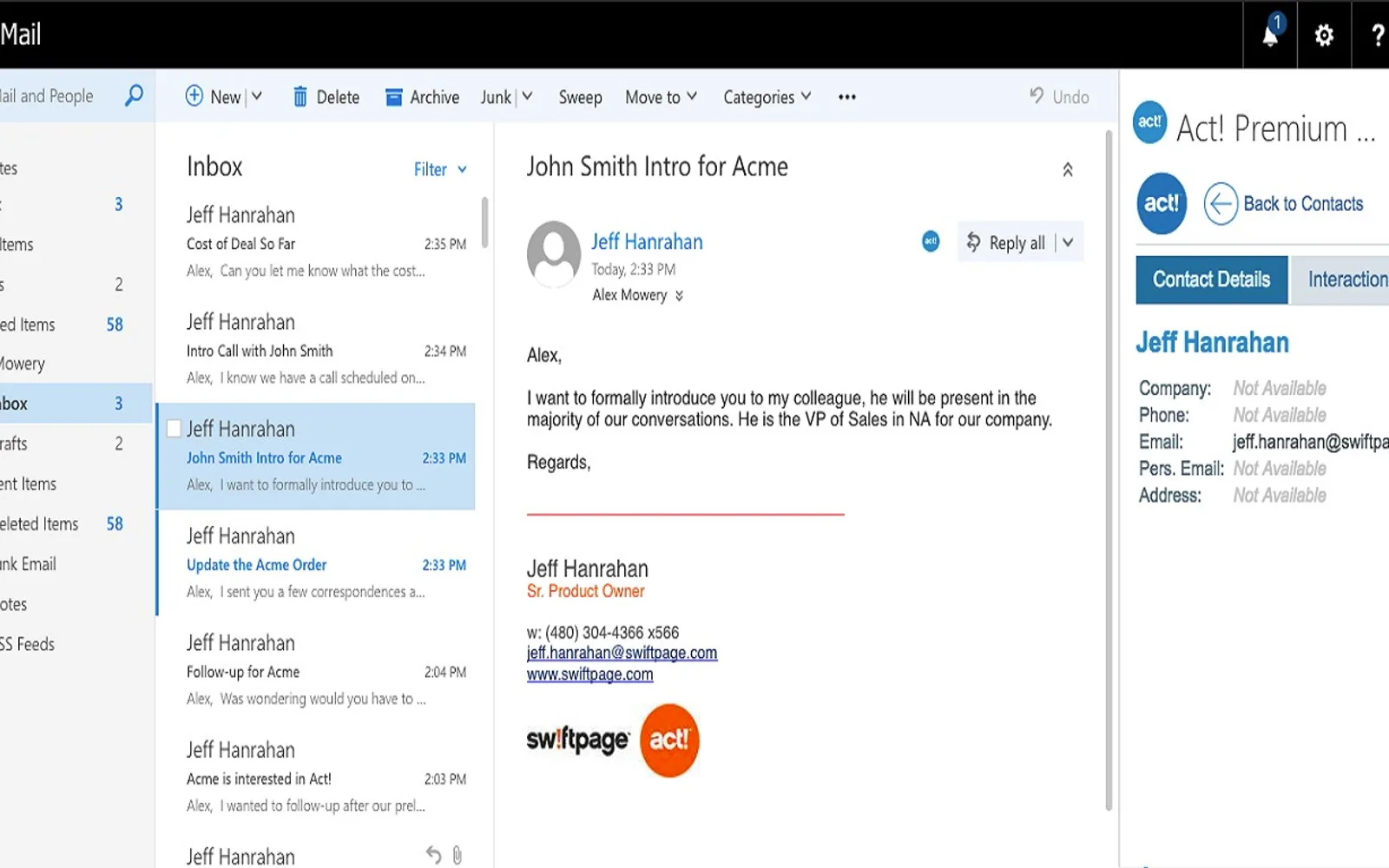Click the Undo arrow icon
This screenshot has width=1389, height=868.
click(x=1037, y=95)
